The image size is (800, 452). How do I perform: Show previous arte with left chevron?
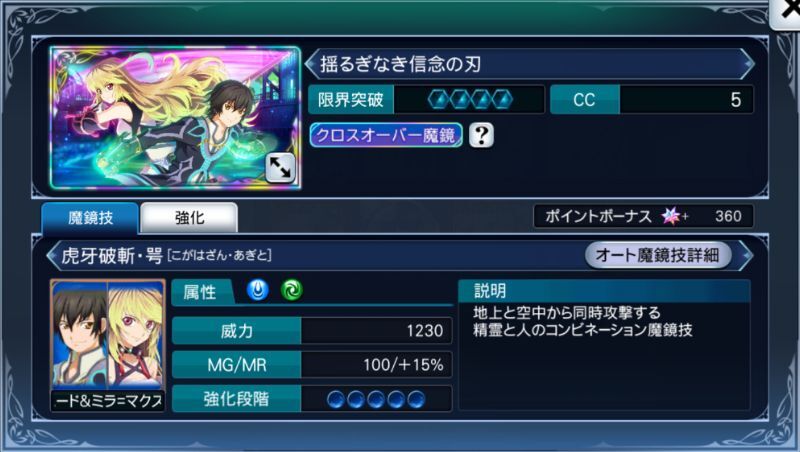52,255
